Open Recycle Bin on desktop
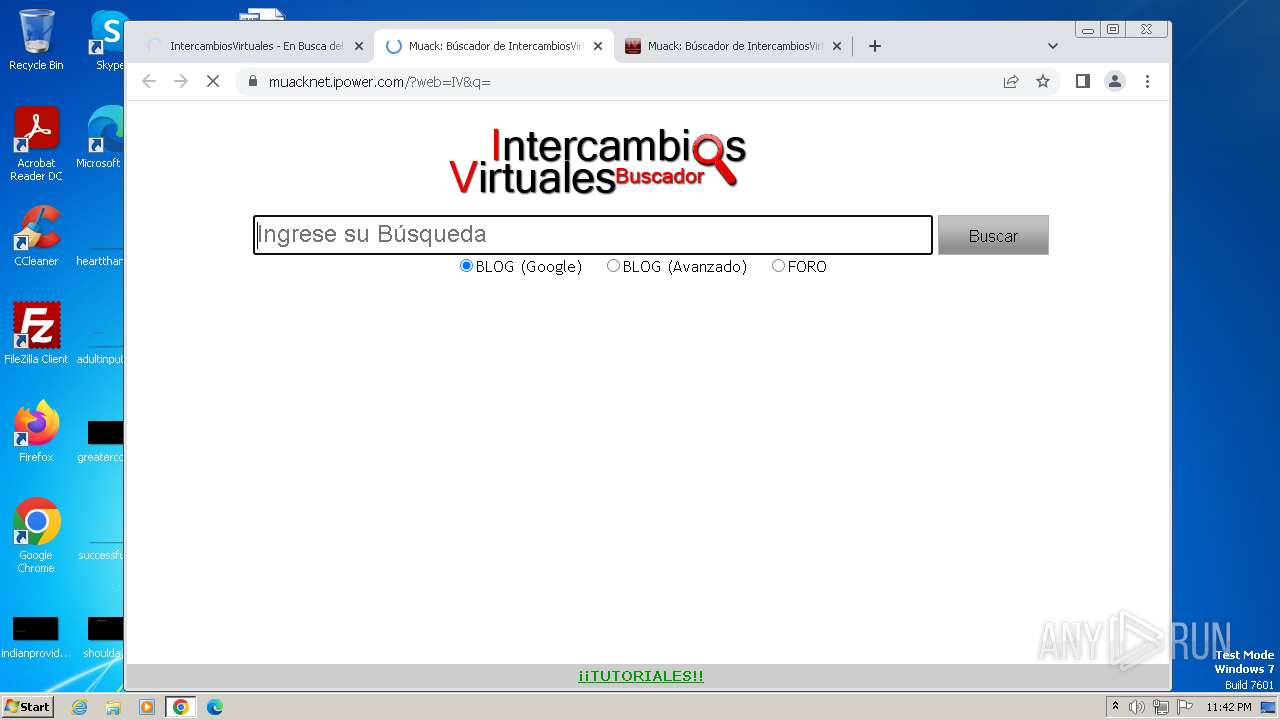 click(x=36, y=40)
